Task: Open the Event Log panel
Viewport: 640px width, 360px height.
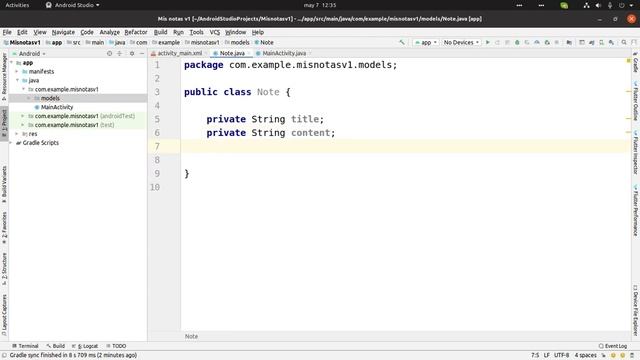Action: coord(613,346)
